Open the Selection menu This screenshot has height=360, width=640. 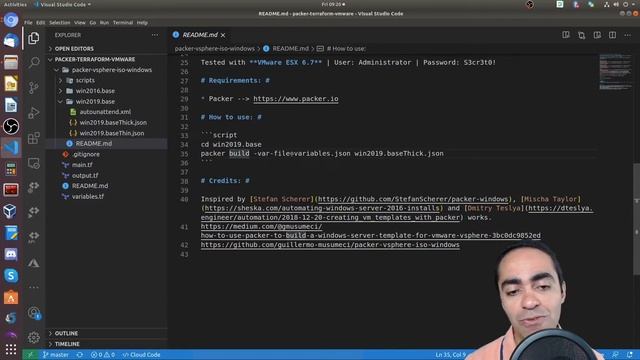coord(60,23)
